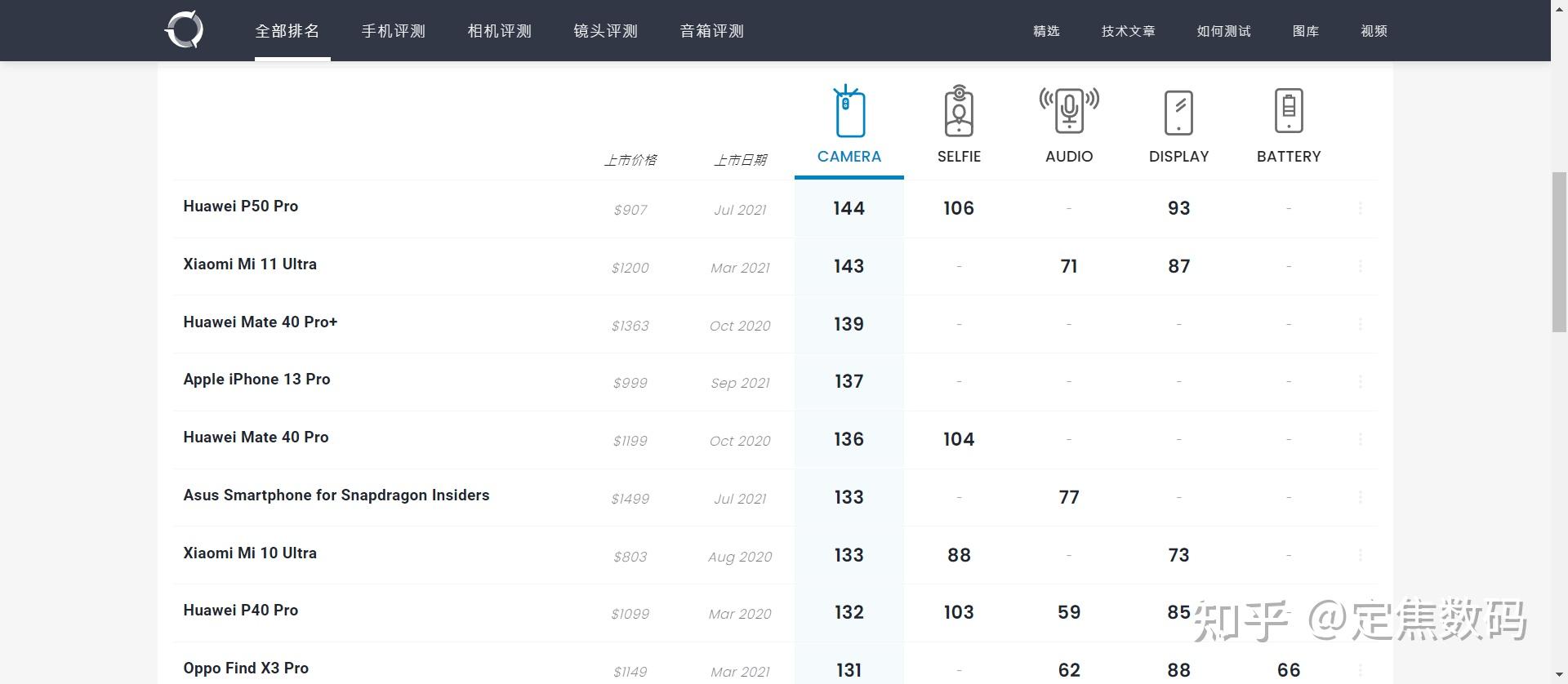Open the 镜头评测 menu item
This screenshot has width=1568, height=684.
(x=606, y=31)
